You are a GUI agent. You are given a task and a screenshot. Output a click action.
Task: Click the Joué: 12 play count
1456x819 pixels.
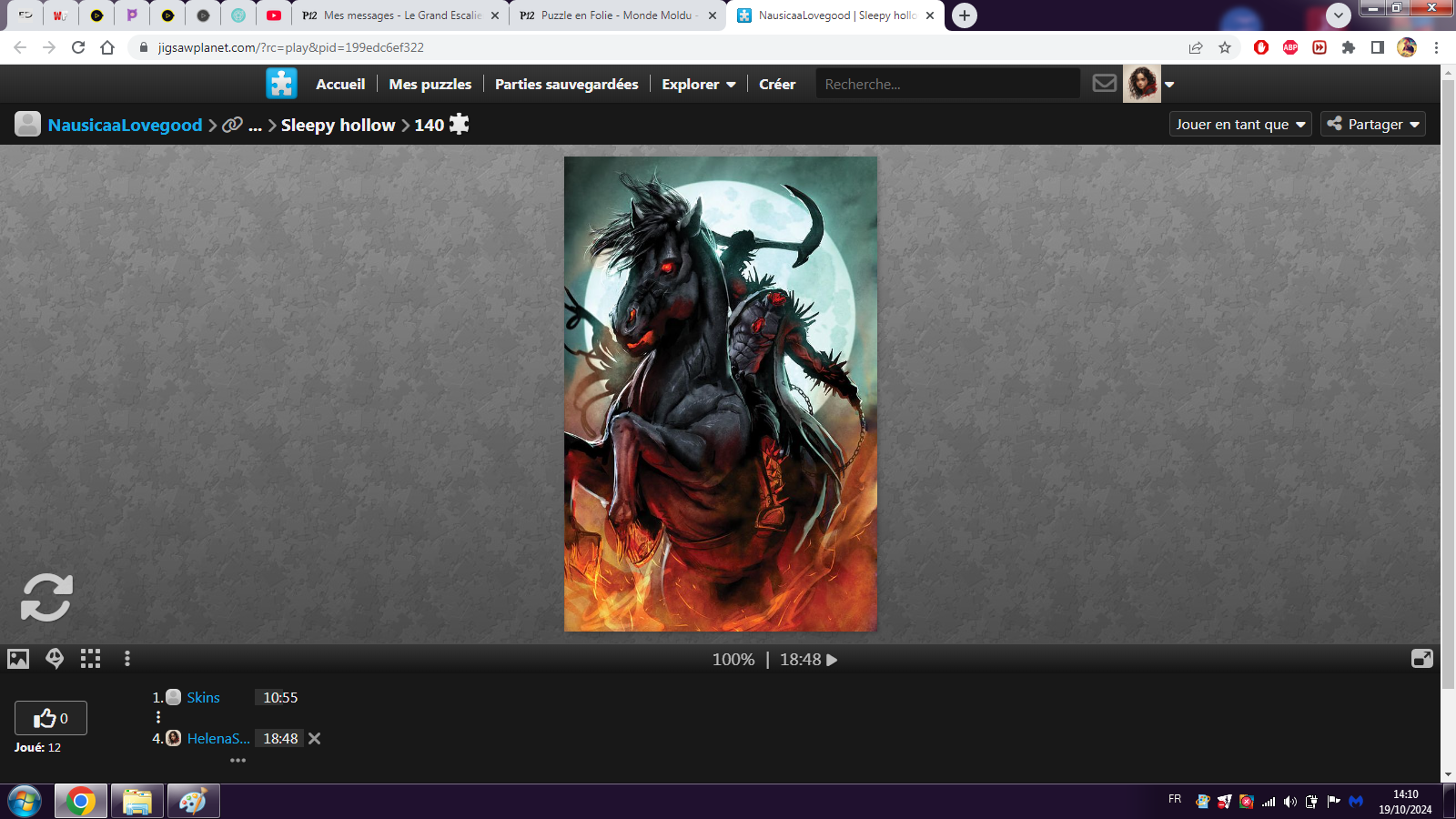tap(37, 747)
